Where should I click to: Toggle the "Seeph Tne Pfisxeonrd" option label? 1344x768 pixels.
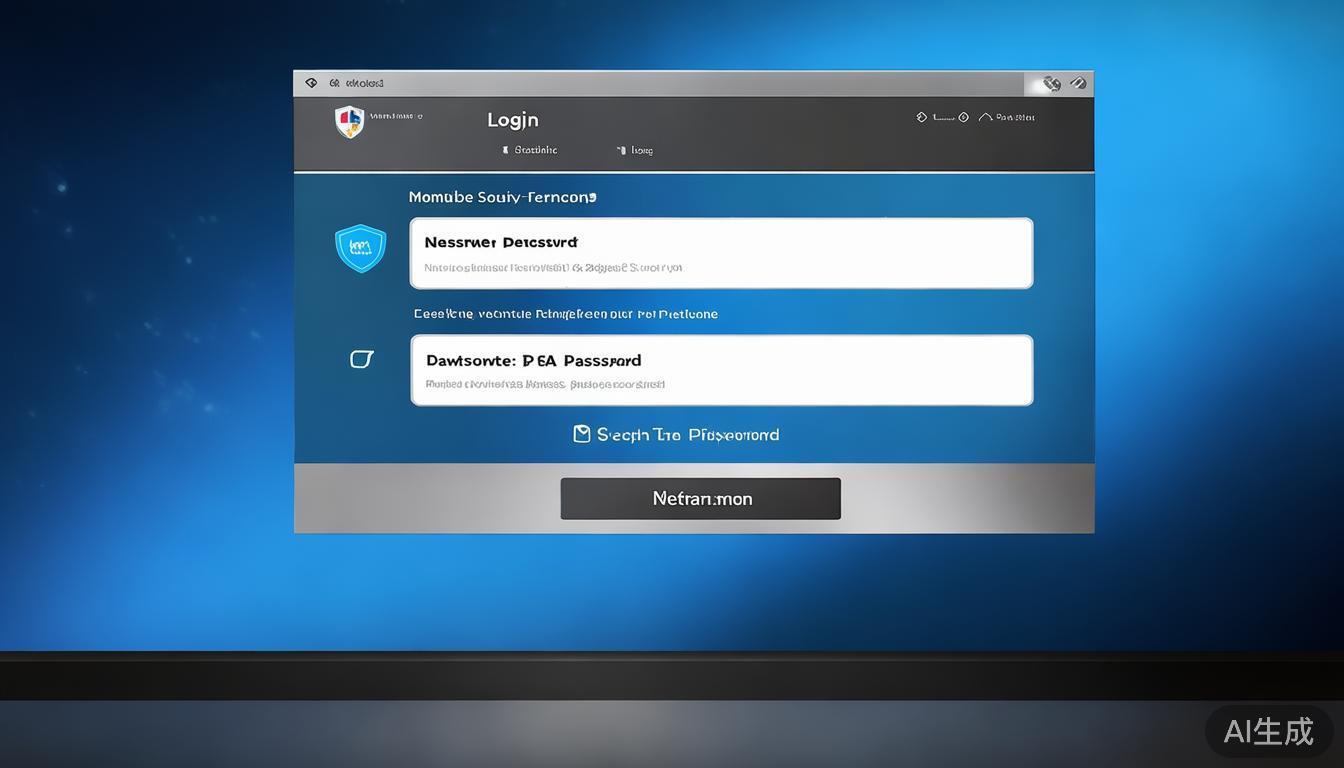(x=688, y=435)
